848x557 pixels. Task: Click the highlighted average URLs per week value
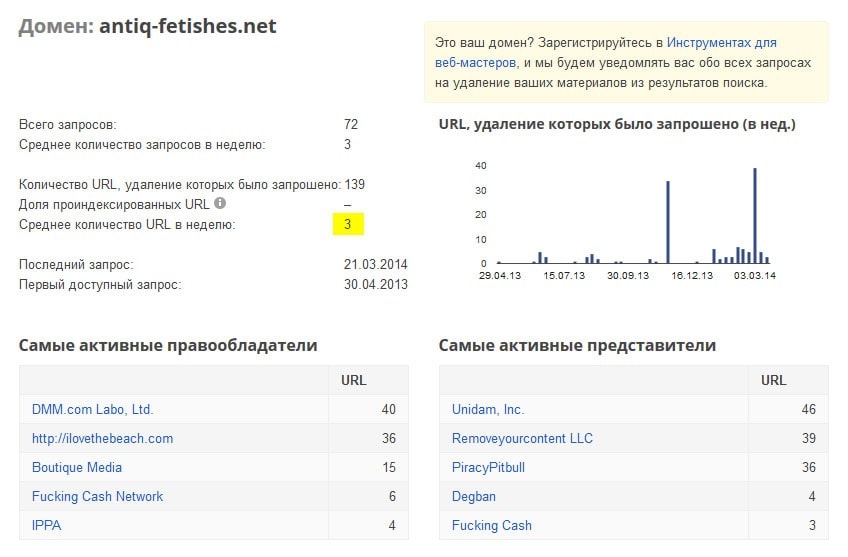[x=348, y=224]
